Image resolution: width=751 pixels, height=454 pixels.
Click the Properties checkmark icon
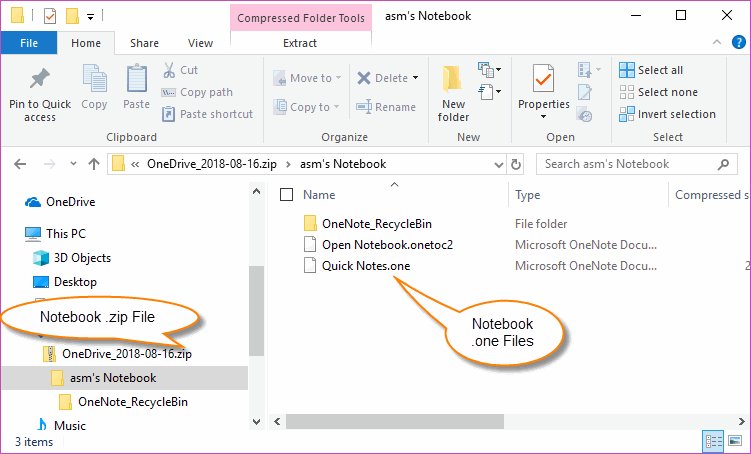[x=543, y=79]
